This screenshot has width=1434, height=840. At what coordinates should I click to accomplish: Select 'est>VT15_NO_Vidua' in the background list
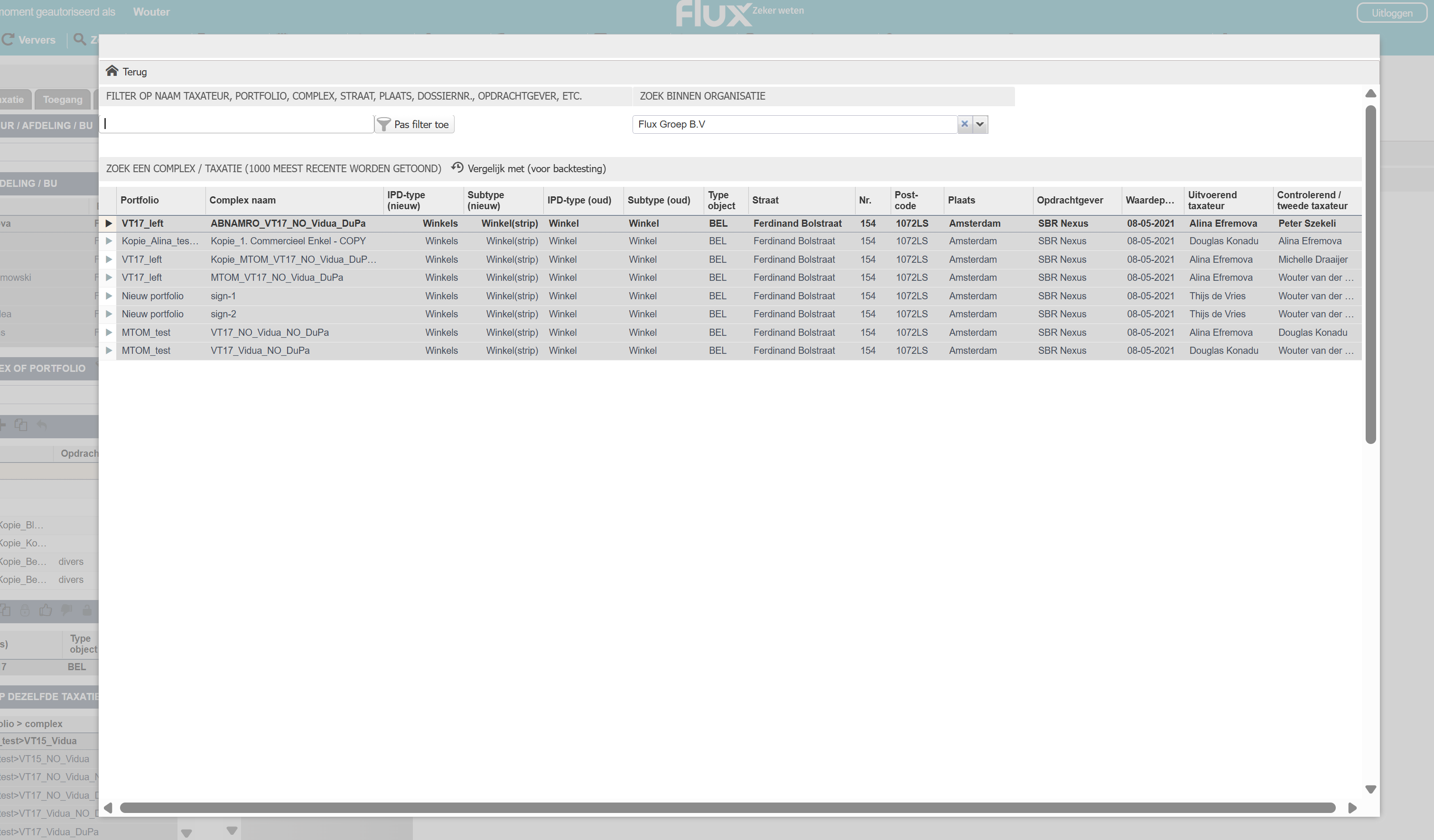45,759
